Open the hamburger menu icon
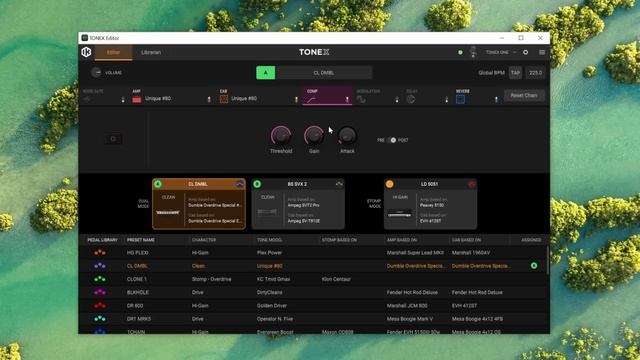The height and width of the screenshot is (360, 640). (x=542, y=52)
